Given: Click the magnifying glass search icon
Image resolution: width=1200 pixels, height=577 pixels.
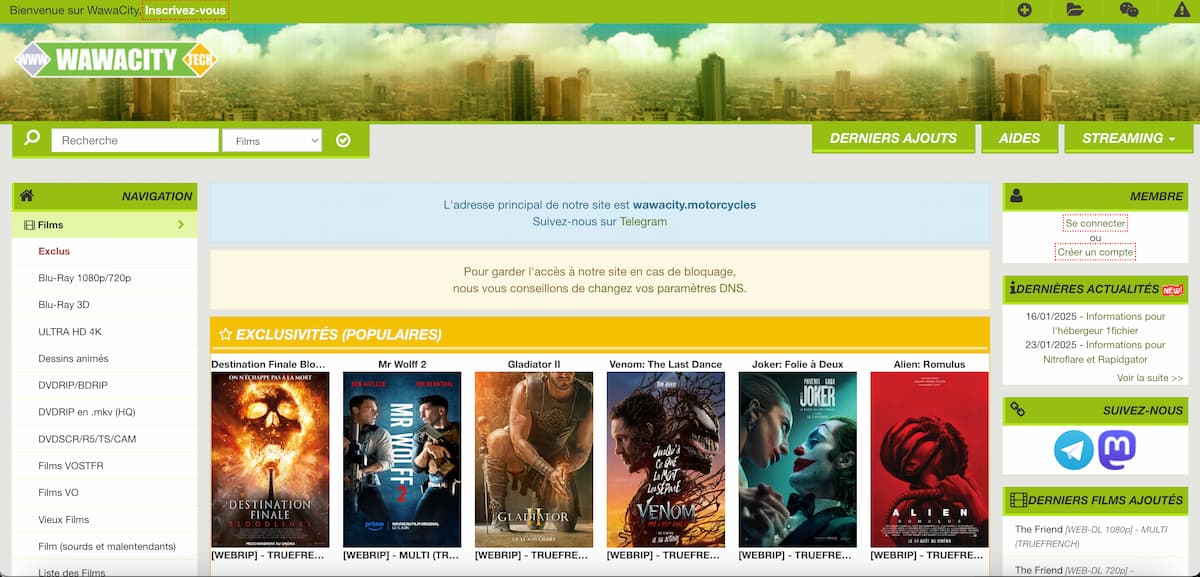Looking at the screenshot, I should point(32,139).
